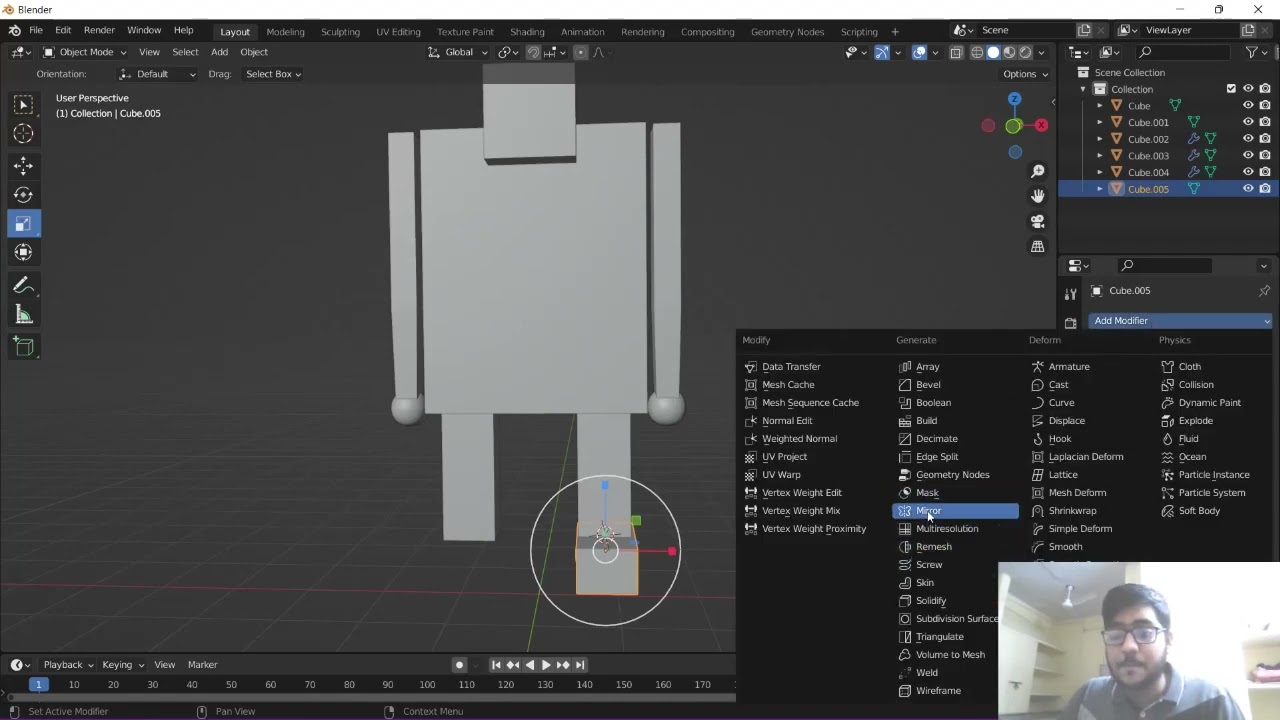Click the blue Z axis gizmo
Image resolution: width=1280 pixels, height=720 pixels.
(x=1015, y=99)
